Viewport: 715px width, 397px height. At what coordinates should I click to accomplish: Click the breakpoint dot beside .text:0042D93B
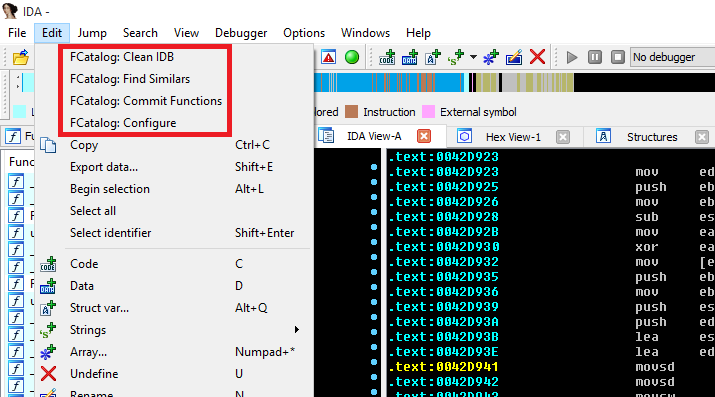click(374, 332)
